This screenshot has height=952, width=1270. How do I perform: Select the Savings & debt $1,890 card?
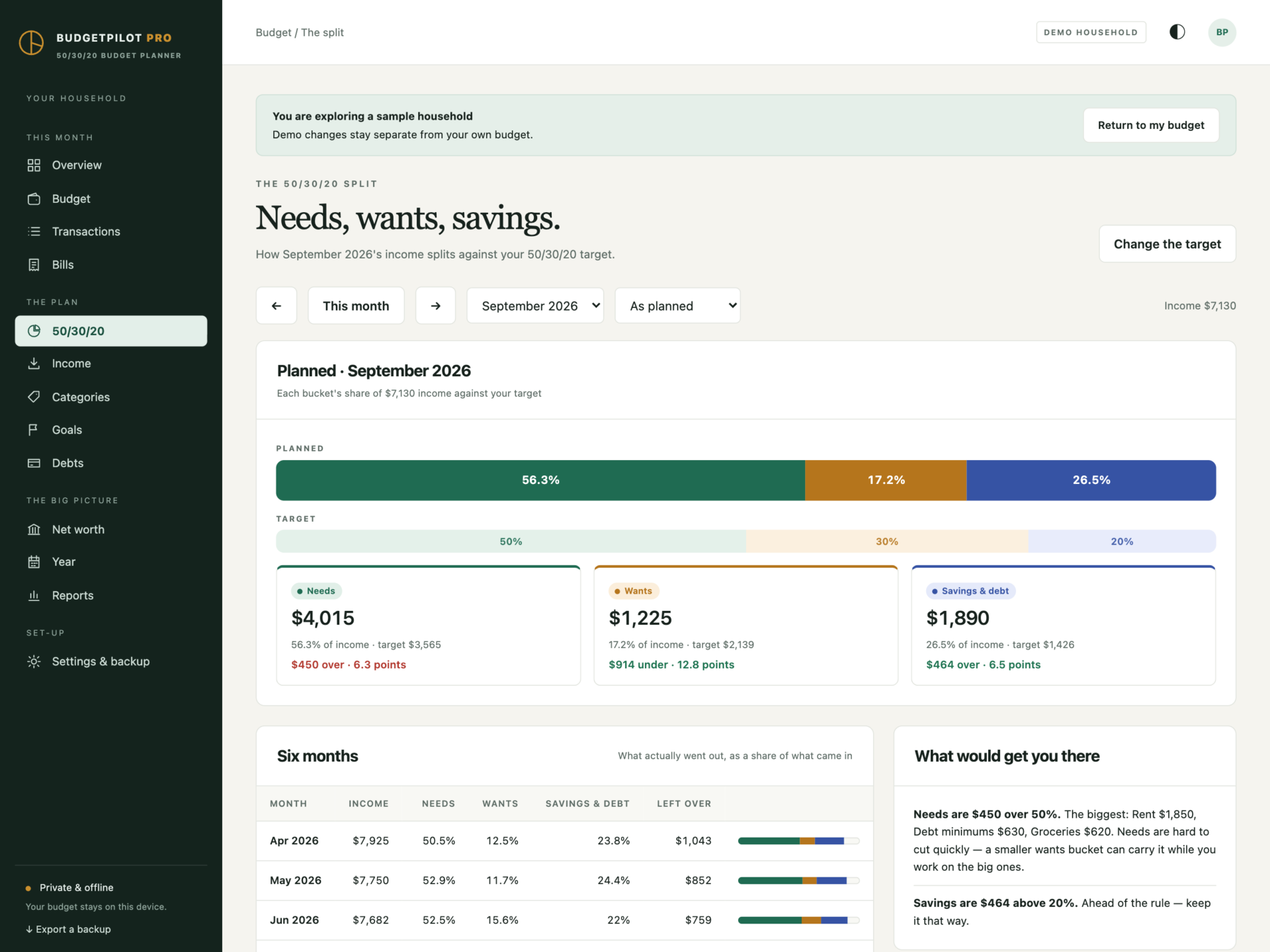1064,625
